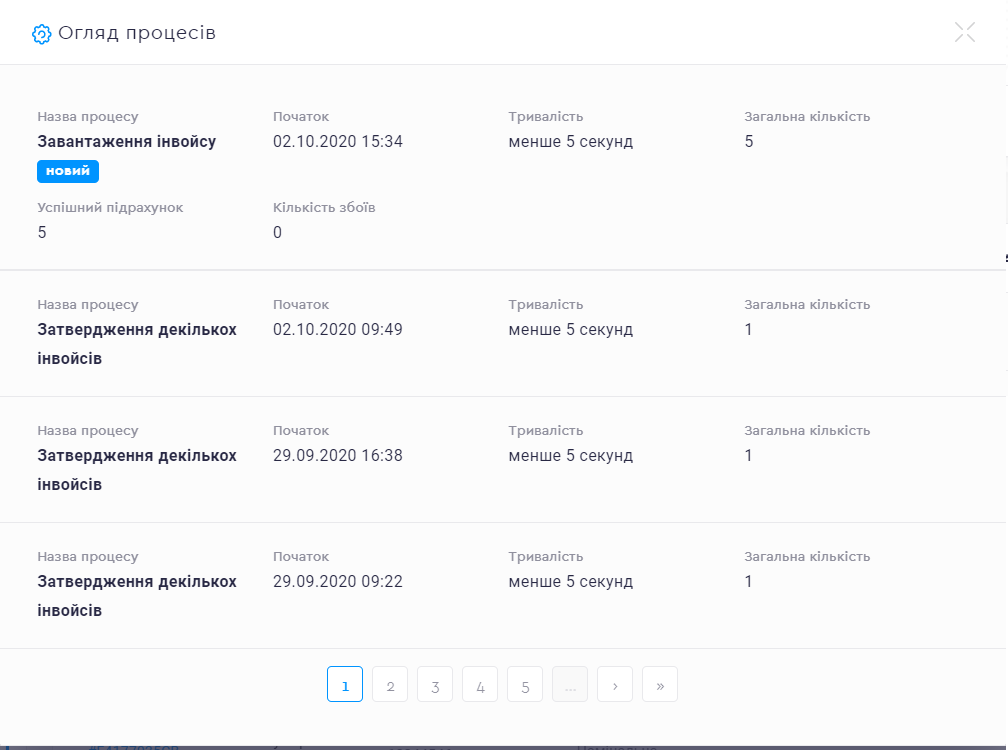Open page 2 of process list
1008x750 pixels.
point(390,685)
